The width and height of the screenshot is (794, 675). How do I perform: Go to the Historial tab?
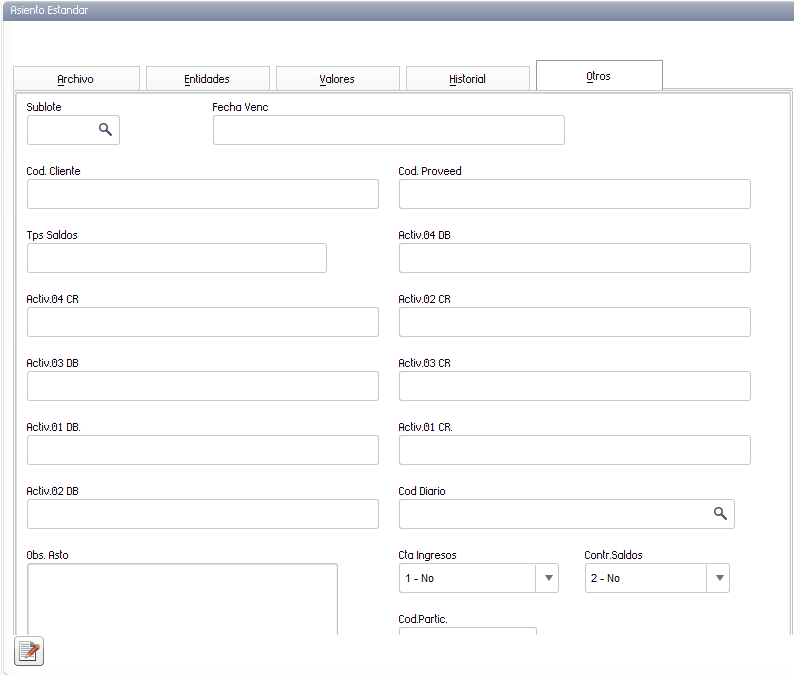[x=467, y=79]
